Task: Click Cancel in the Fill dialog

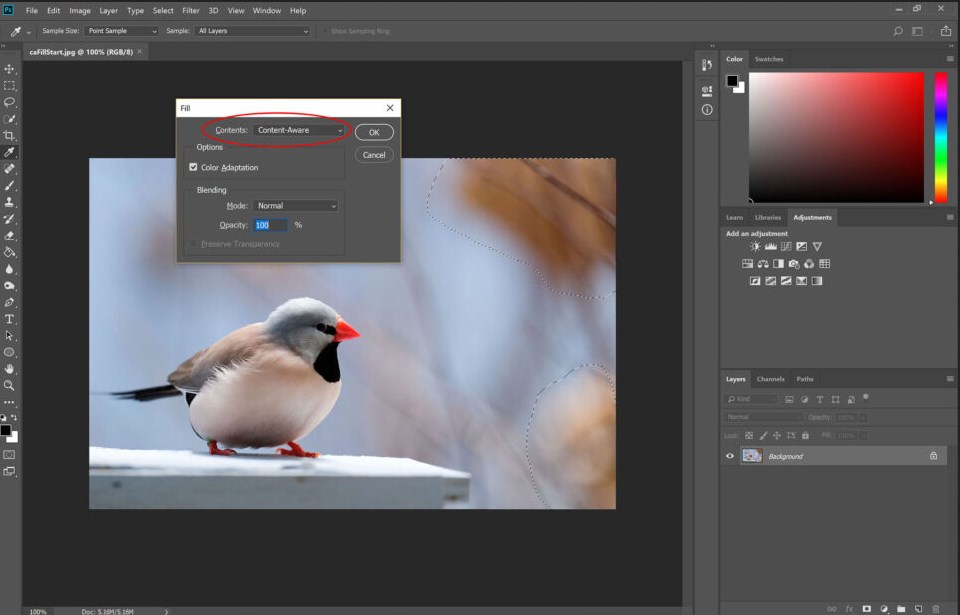Action: 374,155
